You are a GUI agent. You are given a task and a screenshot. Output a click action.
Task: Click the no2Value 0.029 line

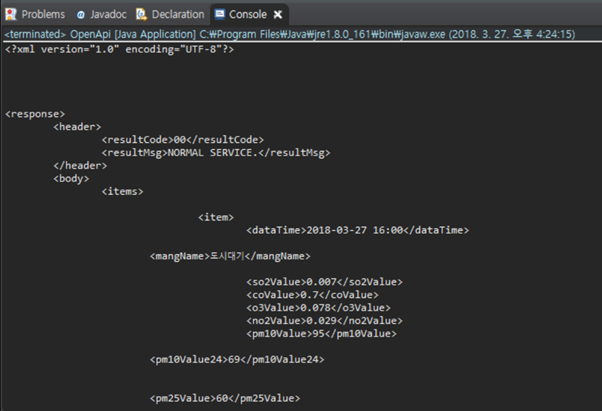click(x=324, y=321)
